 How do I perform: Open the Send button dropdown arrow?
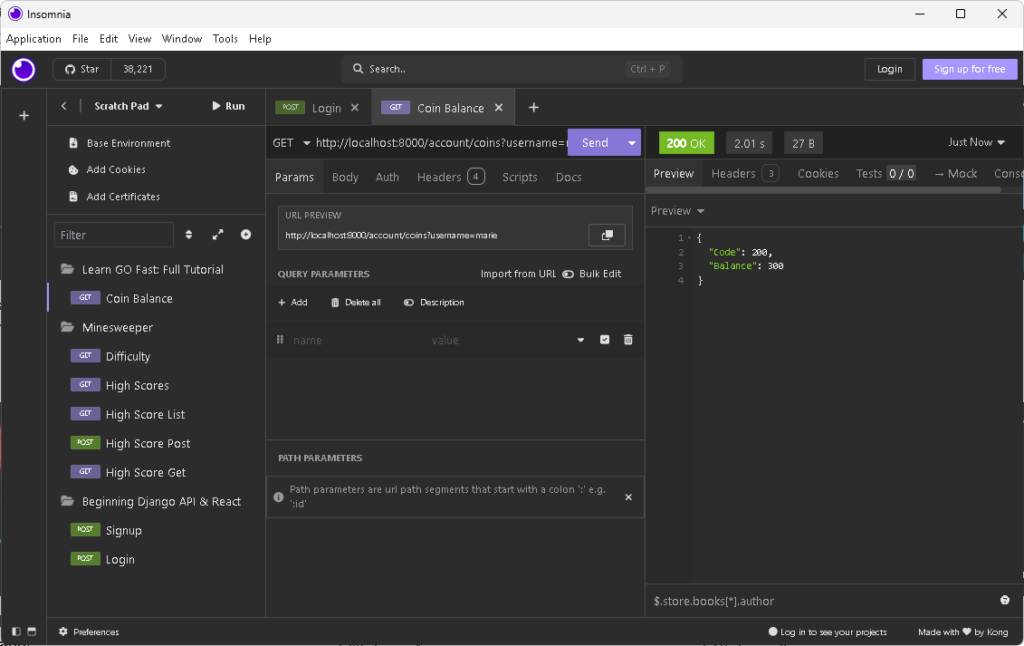coord(631,143)
